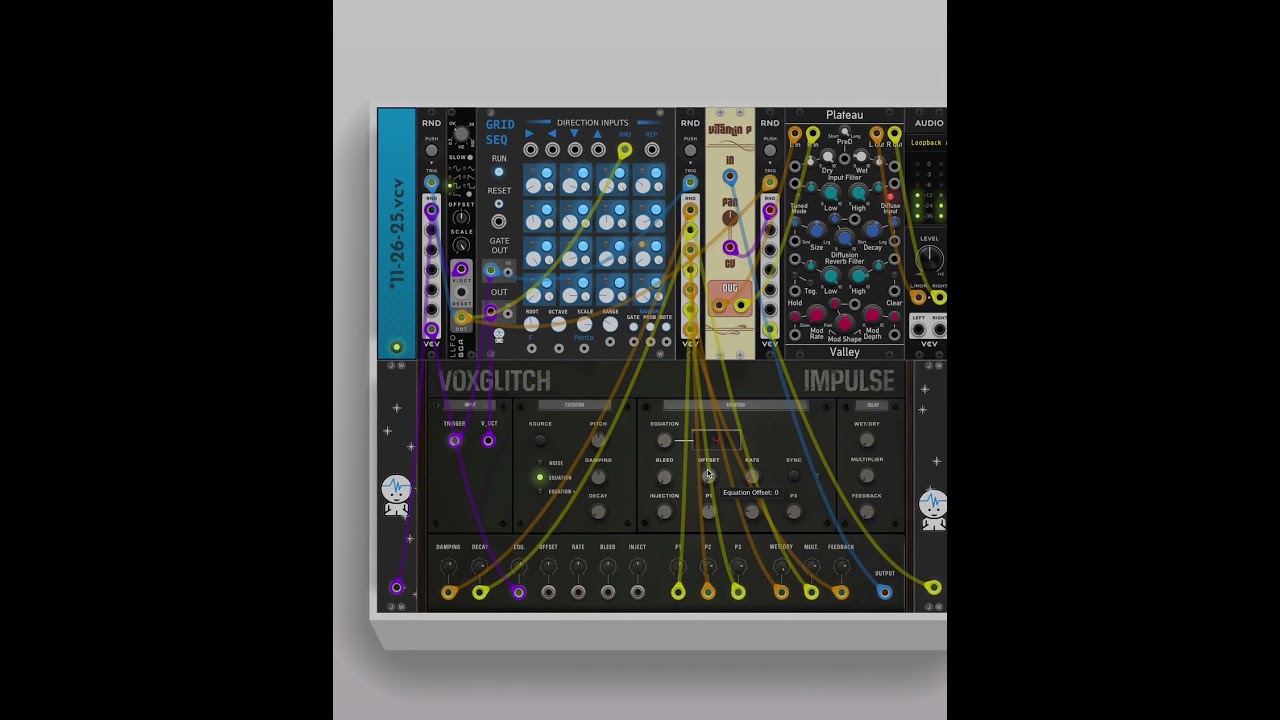Click the down-arrow direction input jack

(575, 150)
